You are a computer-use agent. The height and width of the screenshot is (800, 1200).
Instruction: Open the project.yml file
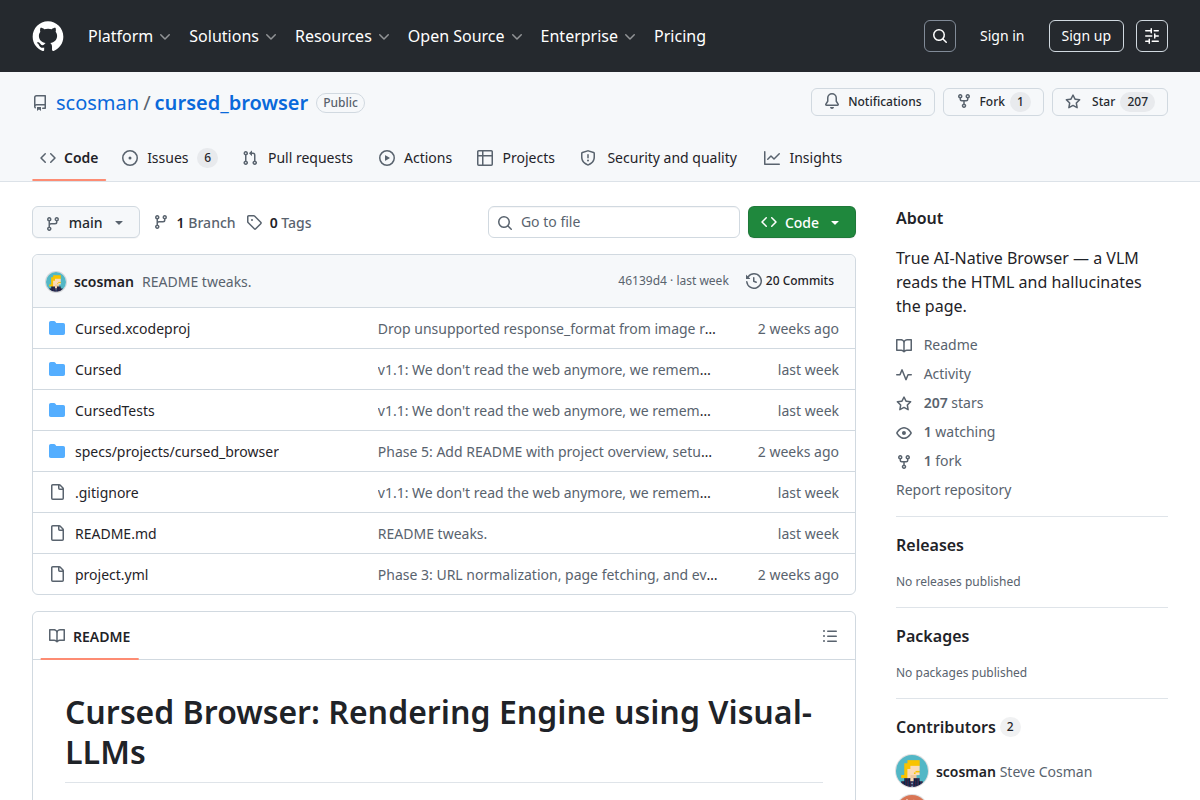click(x=112, y=575)
